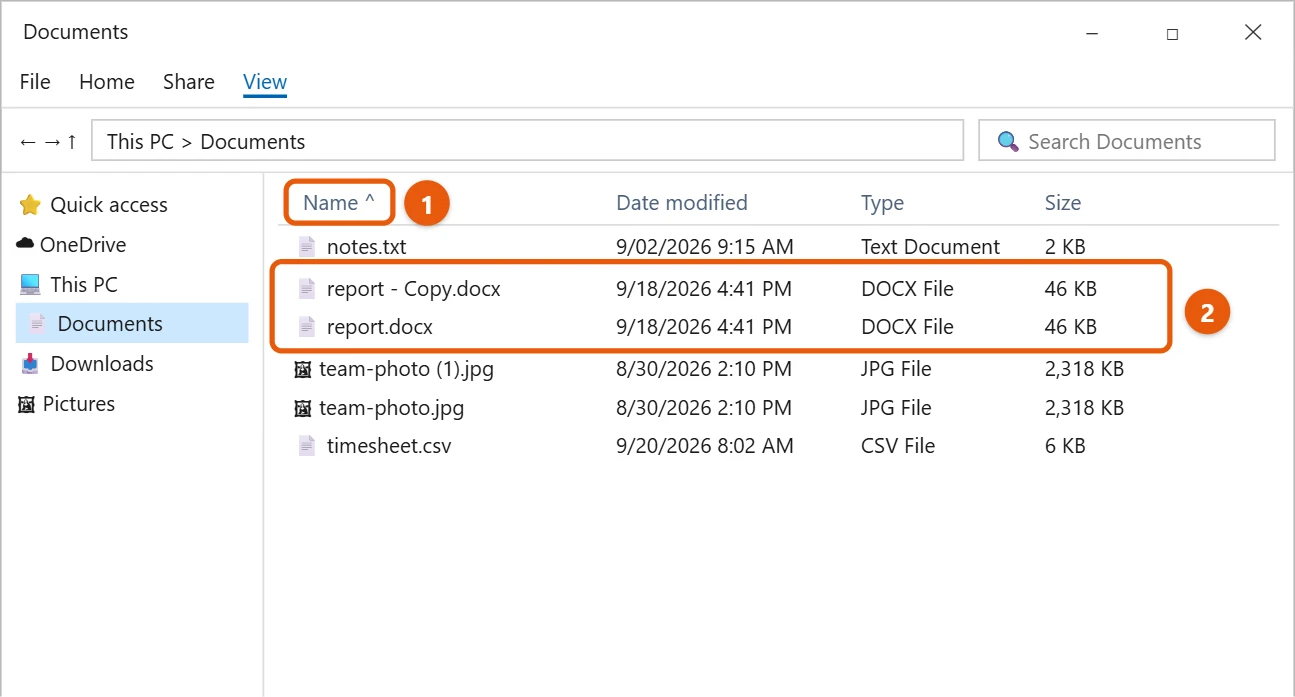Select the View tab
Viewport: 1295px width, 697px height.
[x=265, y=82]
